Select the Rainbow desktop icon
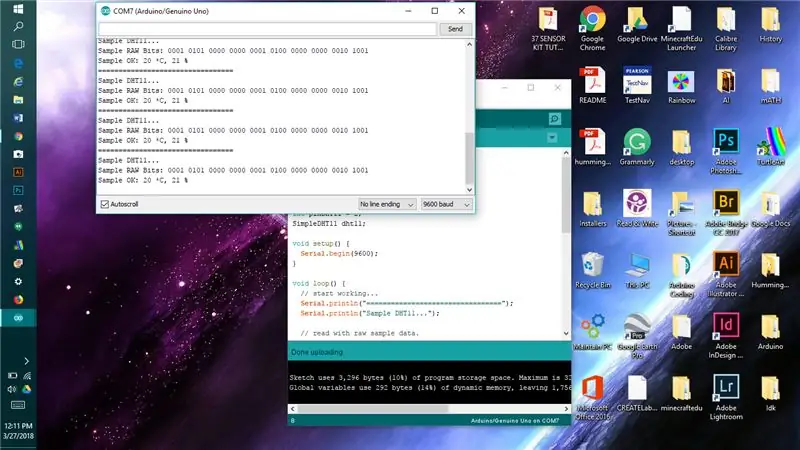 point(681,85)
